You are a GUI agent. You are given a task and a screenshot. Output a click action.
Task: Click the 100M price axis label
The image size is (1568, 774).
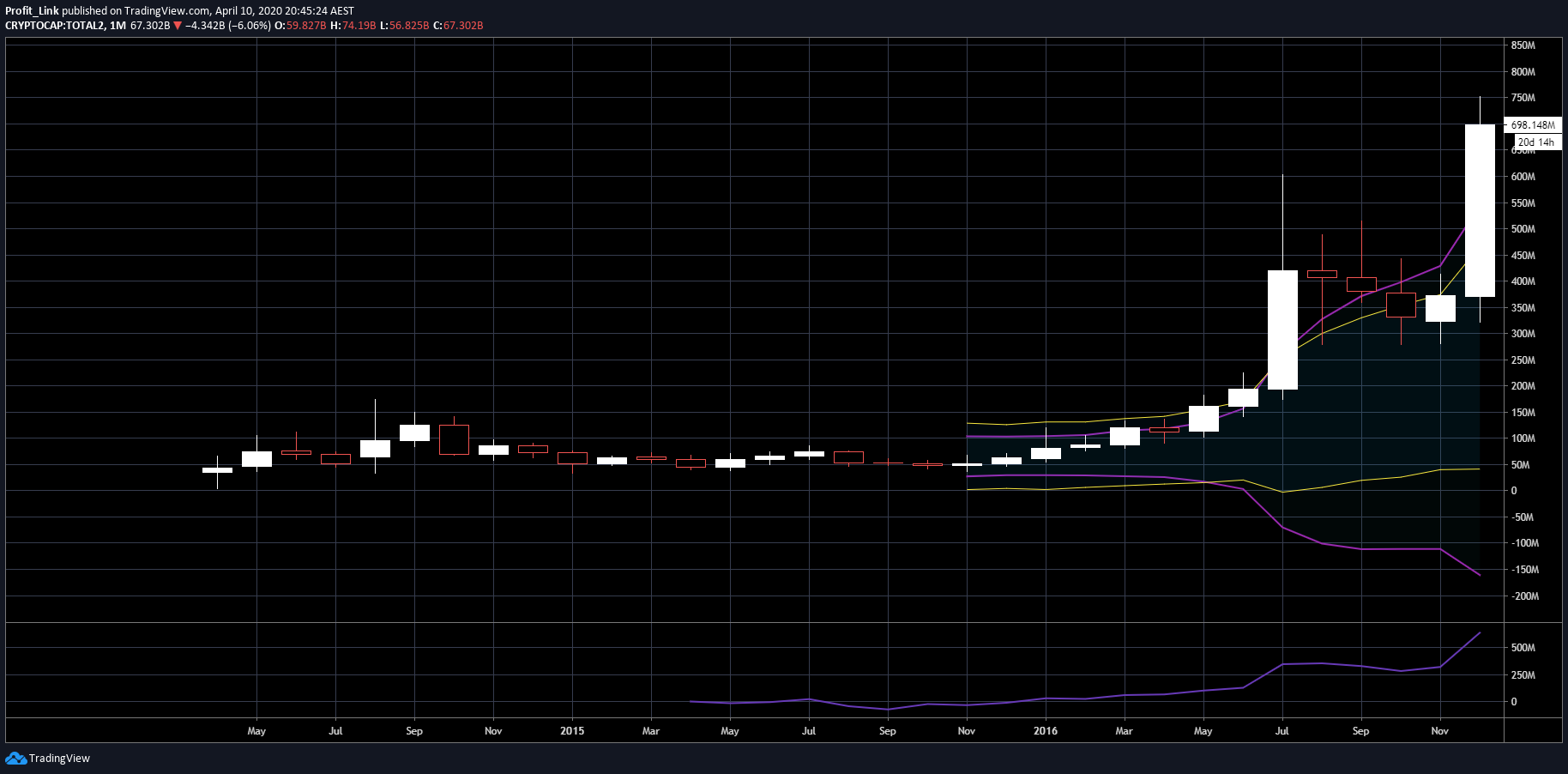[x=1523, y=438]
